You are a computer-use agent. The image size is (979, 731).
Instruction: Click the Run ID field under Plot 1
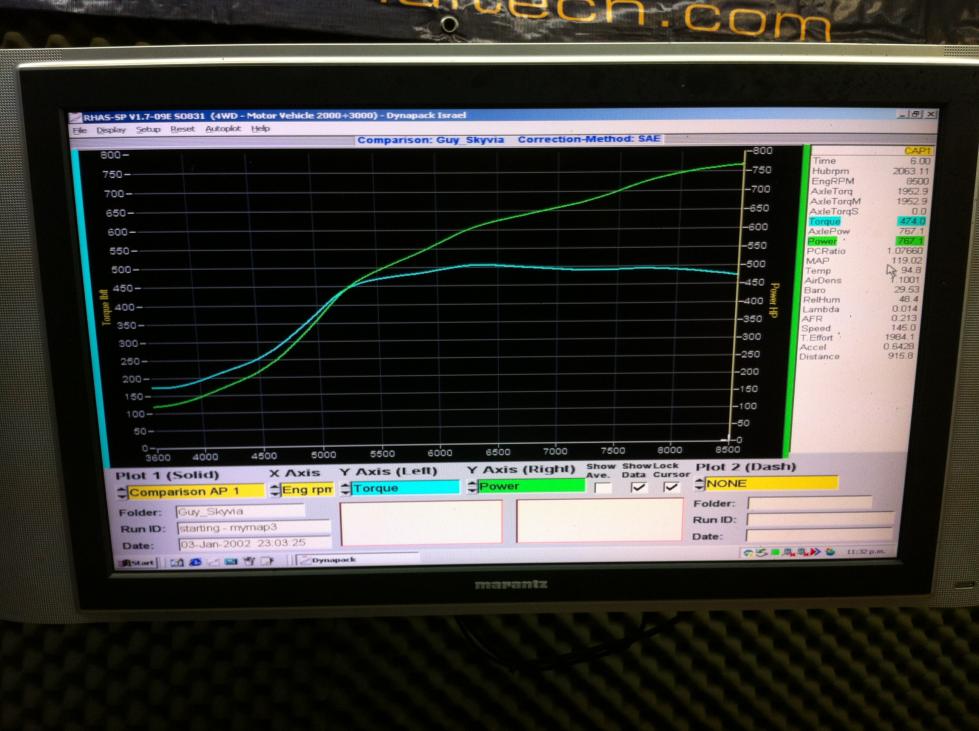click(x=253, y=527)
